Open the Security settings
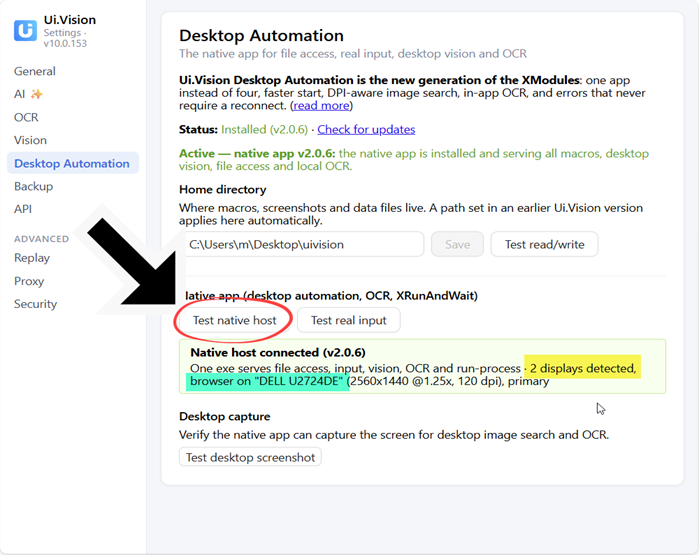Image resolution: width=699 pixels, height=555 pixels. click(x=36, y=304)
